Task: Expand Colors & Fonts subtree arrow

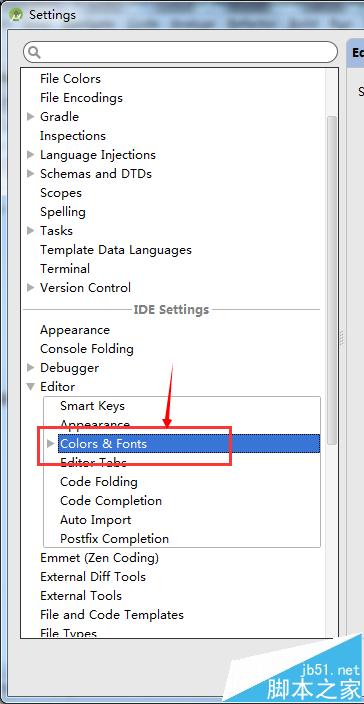Action: (51, 444)
